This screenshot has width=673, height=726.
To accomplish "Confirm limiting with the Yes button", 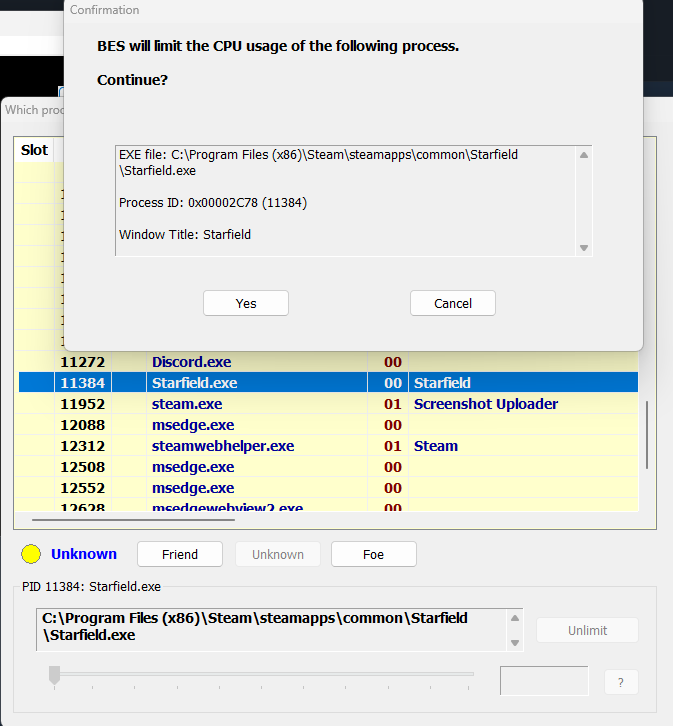I will click(246, 303).
